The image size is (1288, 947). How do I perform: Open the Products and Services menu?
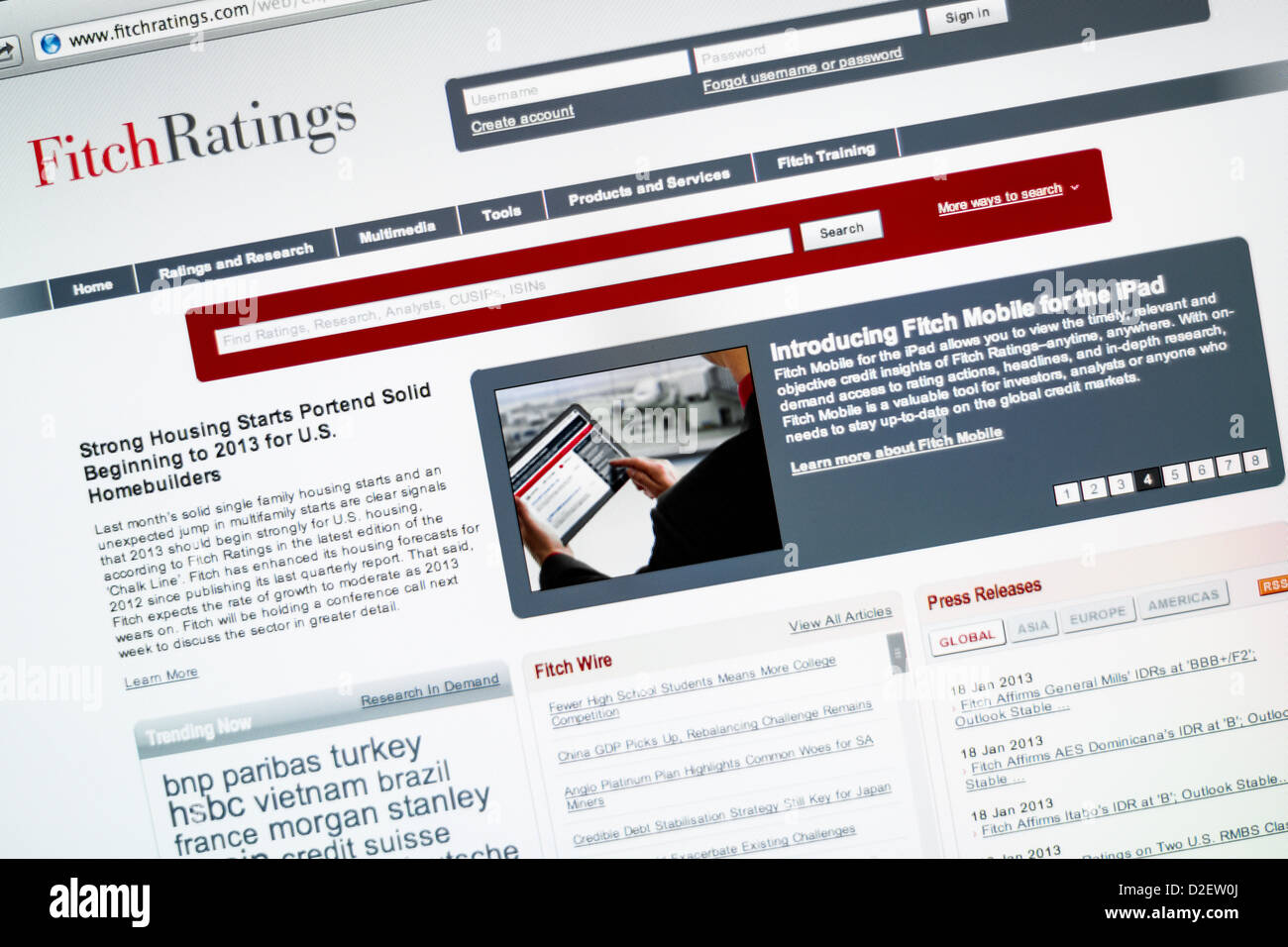[x=649, y=185]
